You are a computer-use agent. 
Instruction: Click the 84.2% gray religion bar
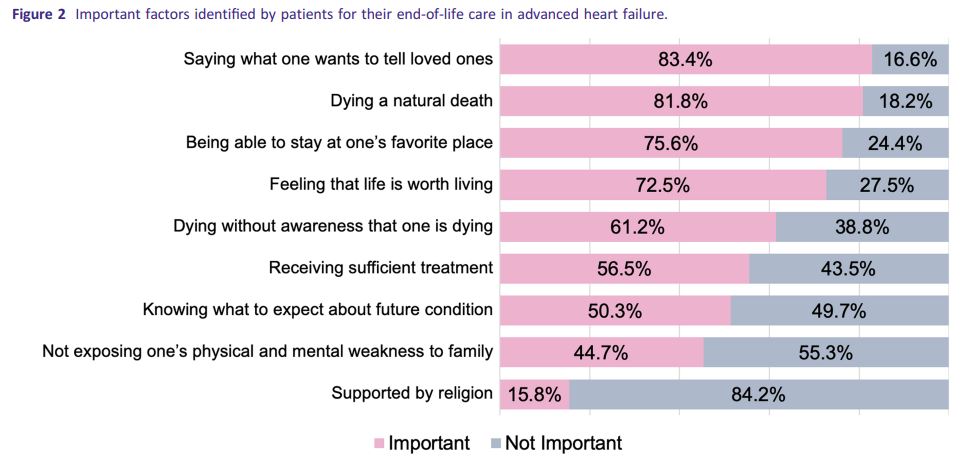[758, 394]
